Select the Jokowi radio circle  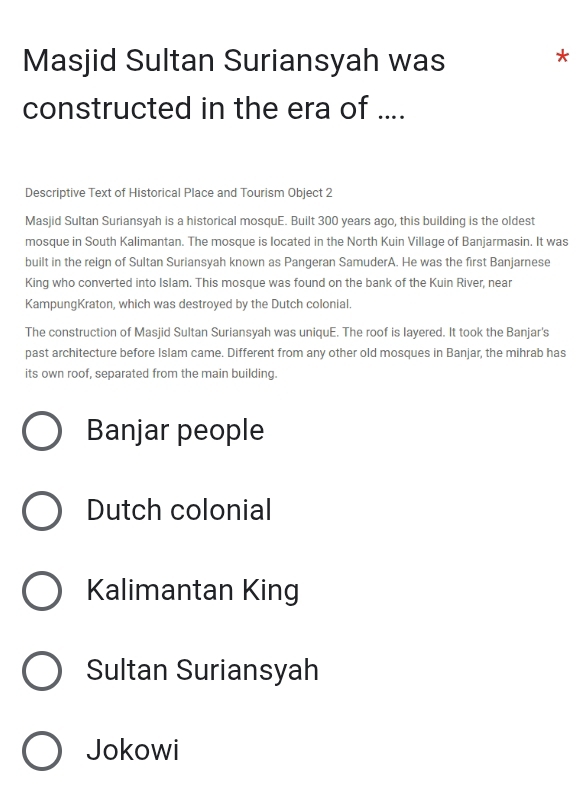click(42, 751)
